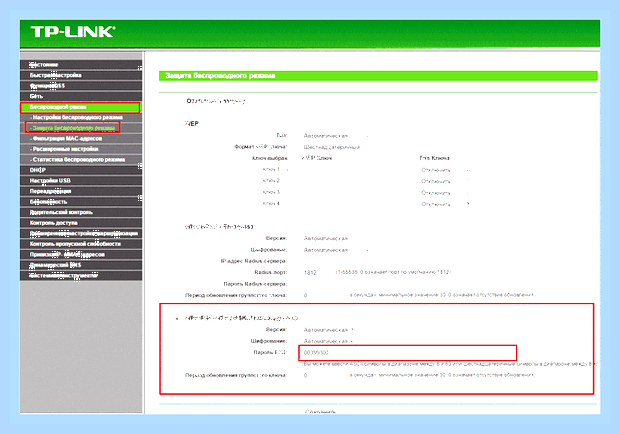The height and width of the screenshot is (434, 620).
Task: Click the TP-LINK logo in the header
Action: pyautogui.click(x=73, y=32)
